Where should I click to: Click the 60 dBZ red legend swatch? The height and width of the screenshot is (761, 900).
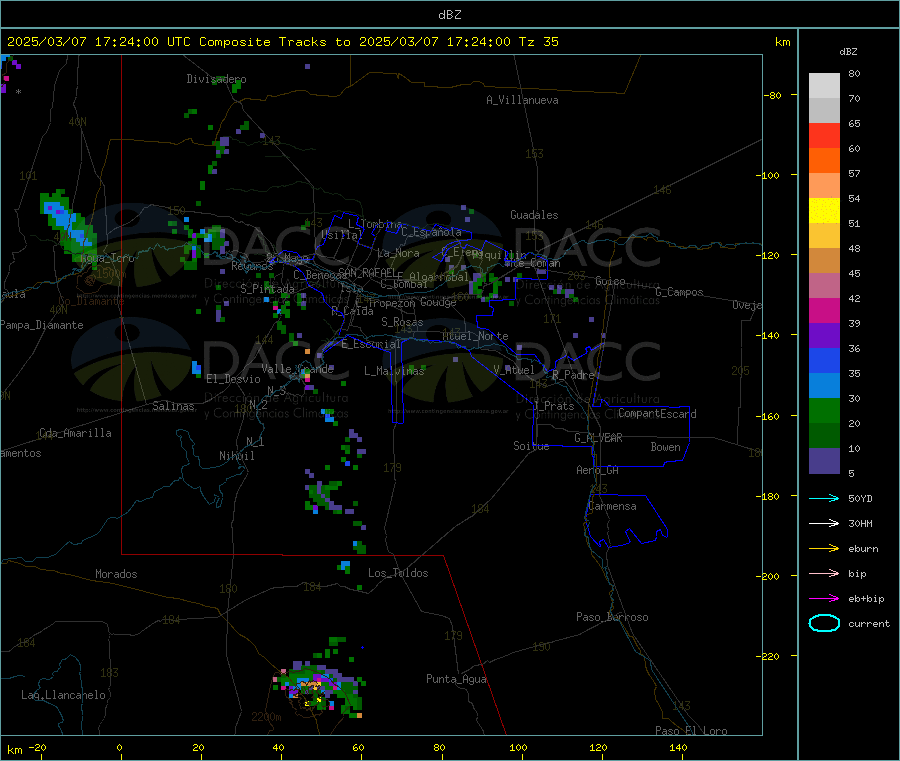coord(824,135)
